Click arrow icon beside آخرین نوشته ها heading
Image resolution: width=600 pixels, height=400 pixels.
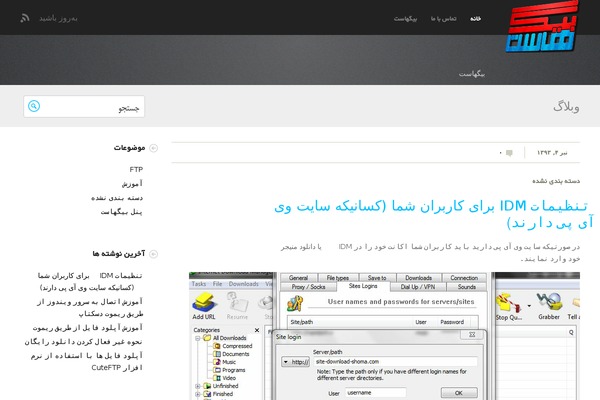[153, 254]
